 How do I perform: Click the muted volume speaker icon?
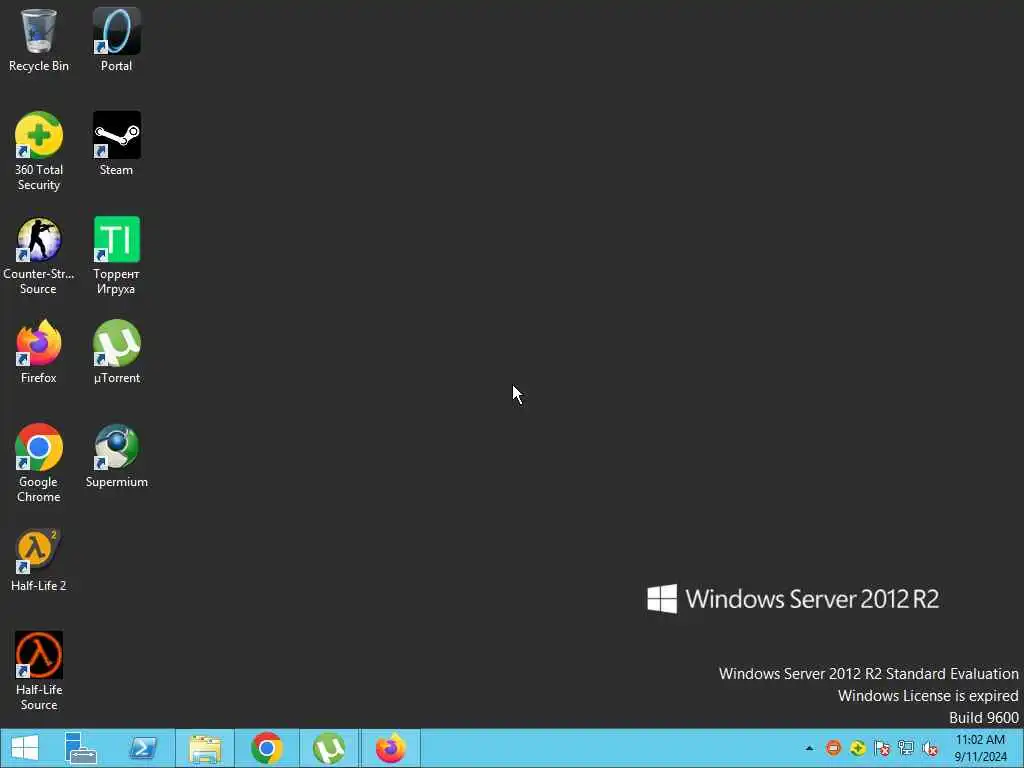click(x=930, y=748)
